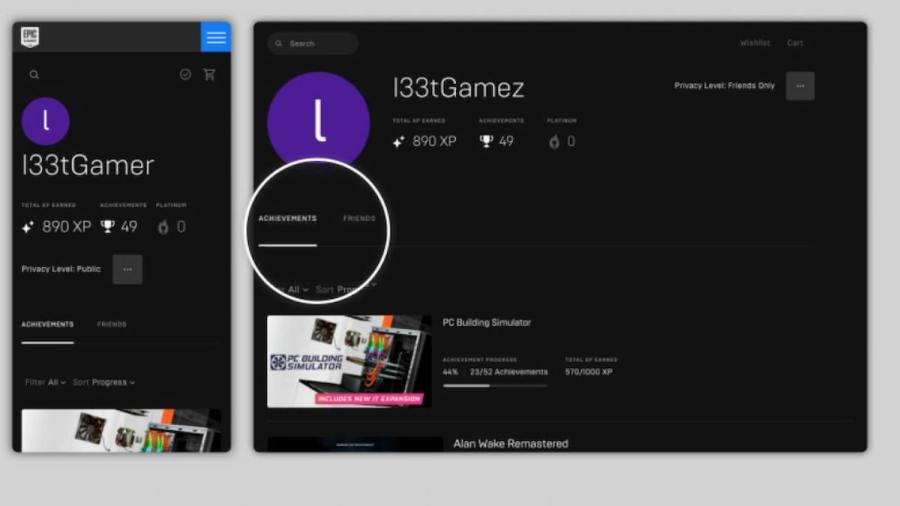
Task: Open the PC Building Simulator thumbnail in desktop view
Action: (x=349, y=361)
